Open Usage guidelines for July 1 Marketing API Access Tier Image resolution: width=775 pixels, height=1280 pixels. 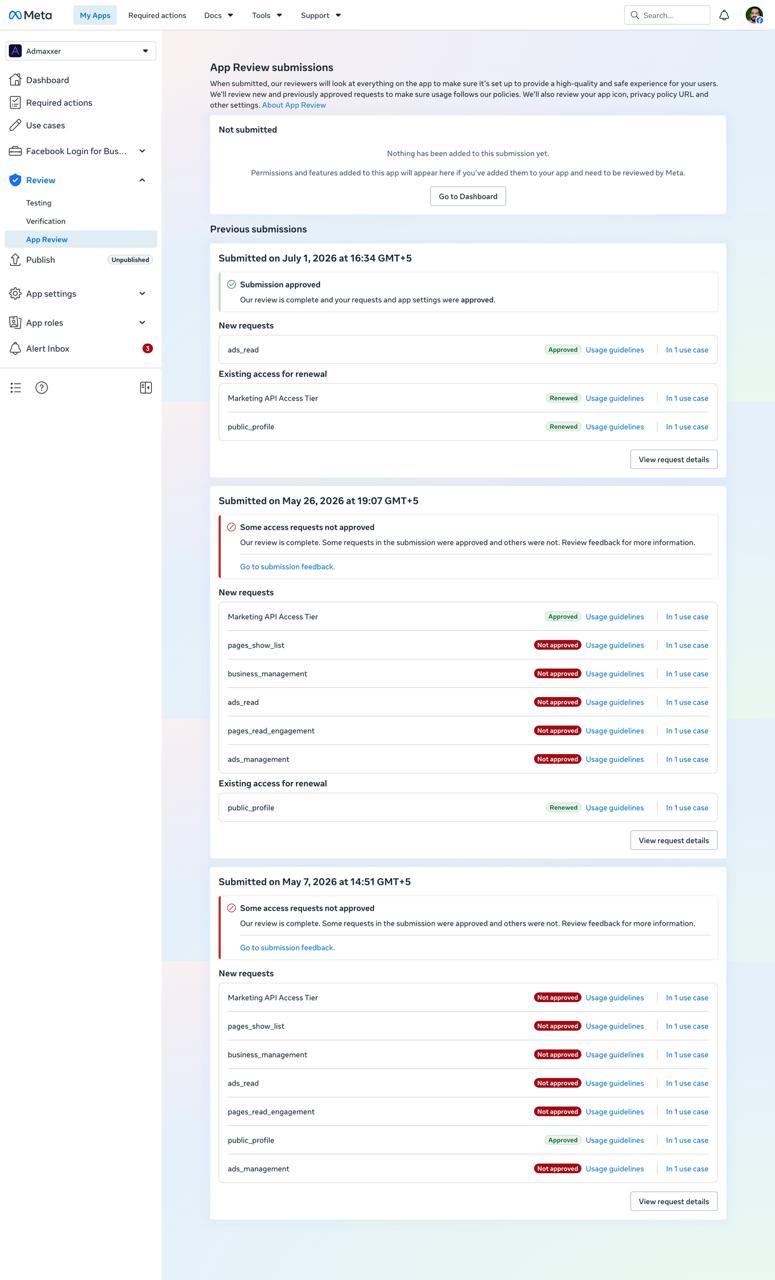(615, 398)
